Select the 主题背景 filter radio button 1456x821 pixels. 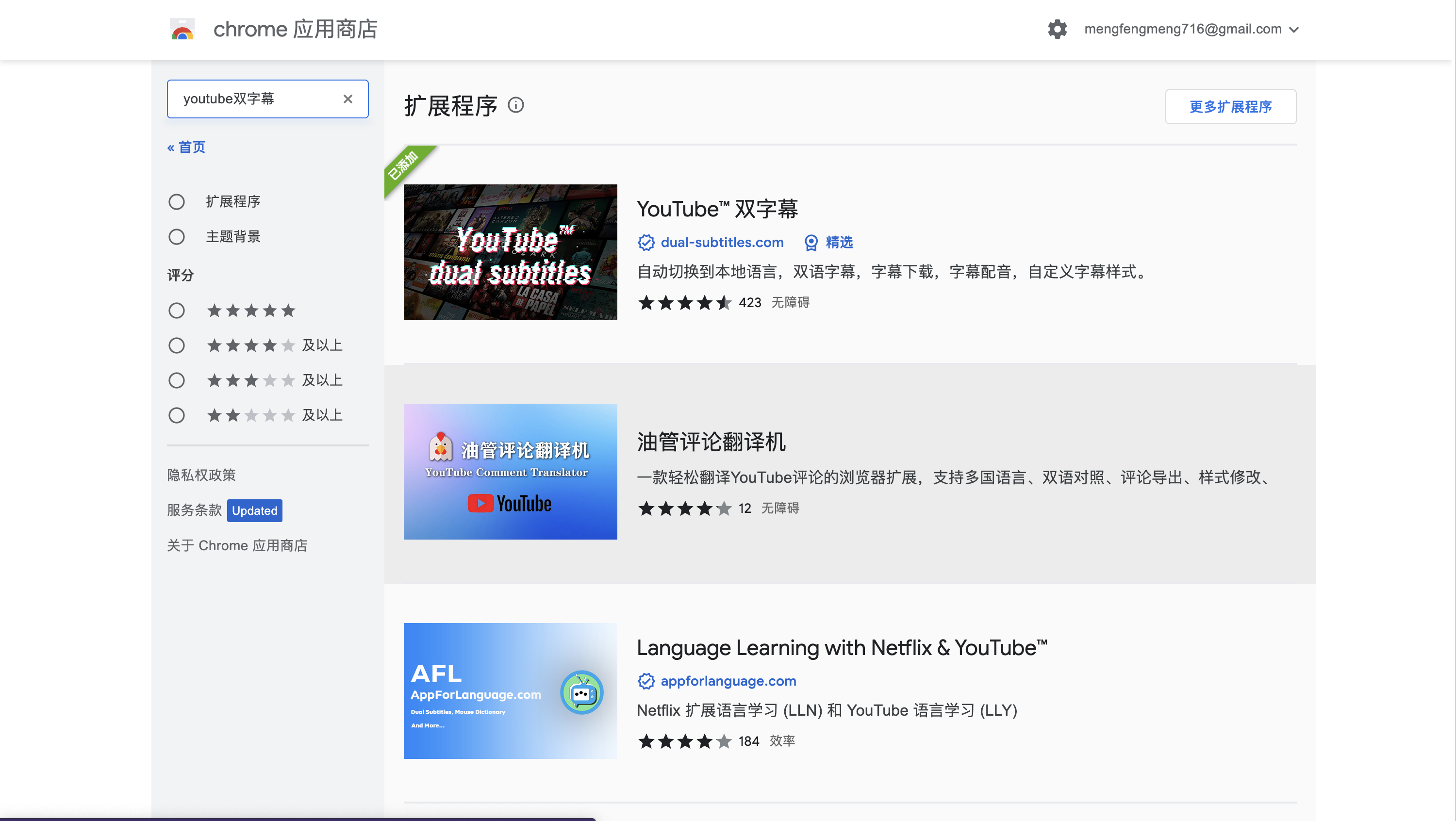[177, 237]
